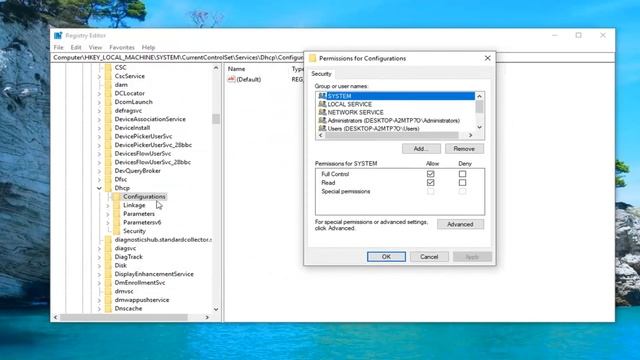Click the folder icon next to Security subkey

(117, 231)
